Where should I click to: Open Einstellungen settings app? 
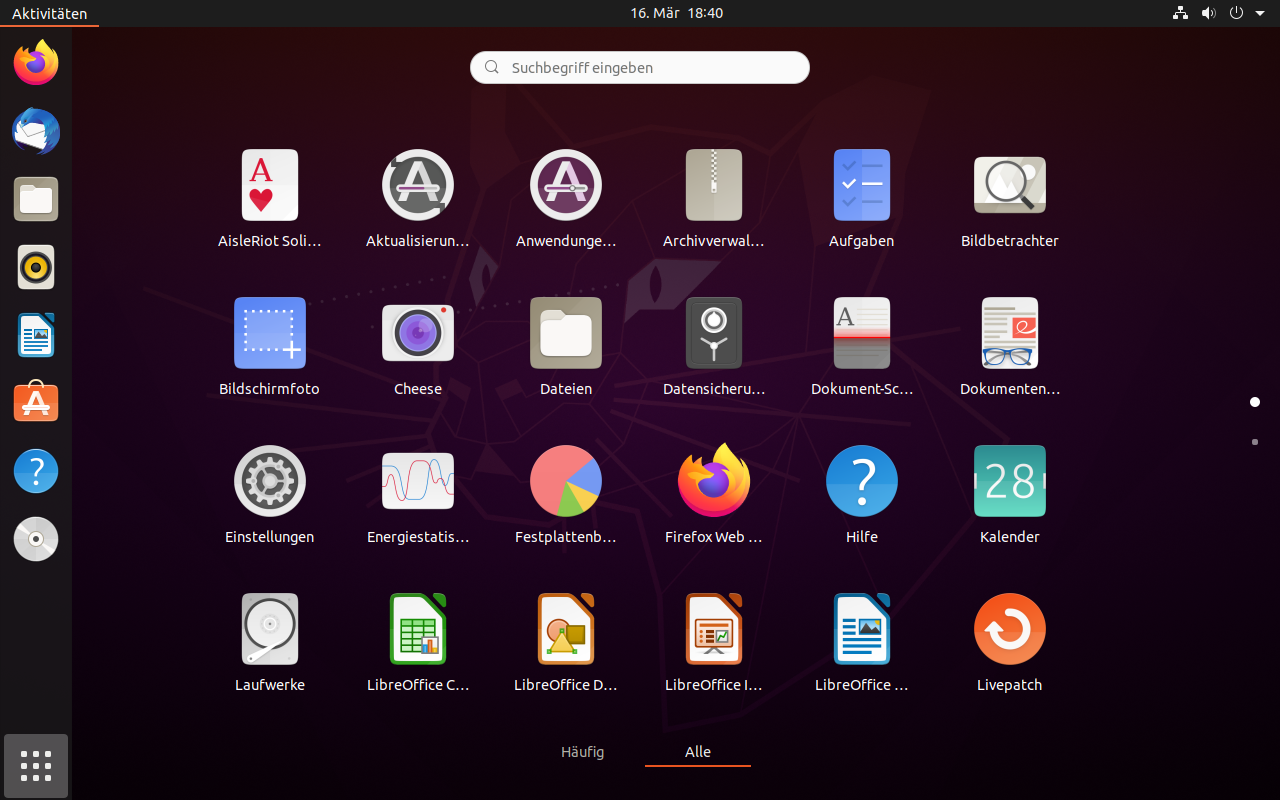click(270, 482)
